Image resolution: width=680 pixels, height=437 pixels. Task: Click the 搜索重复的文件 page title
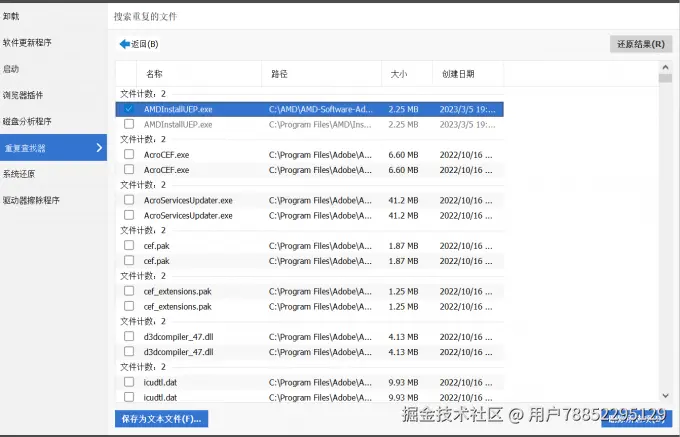point(145,16)
